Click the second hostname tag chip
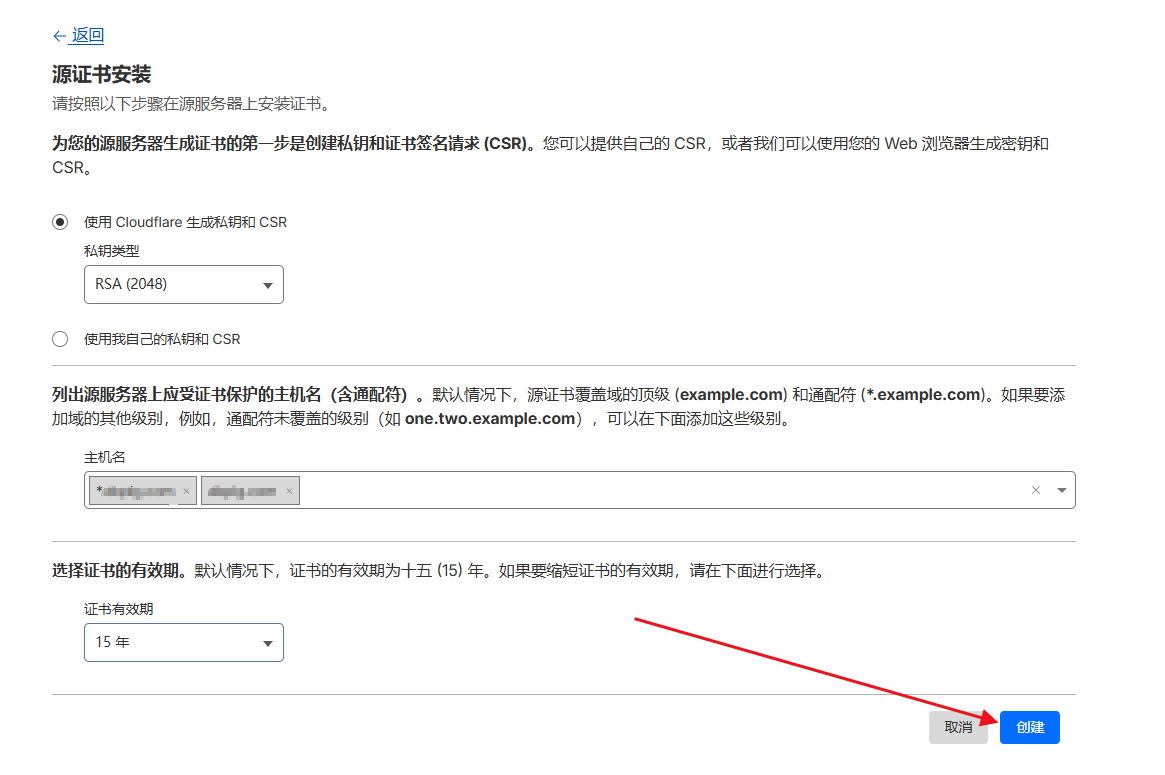Viewport: 1165px width, 775px height. coord(242,491)
